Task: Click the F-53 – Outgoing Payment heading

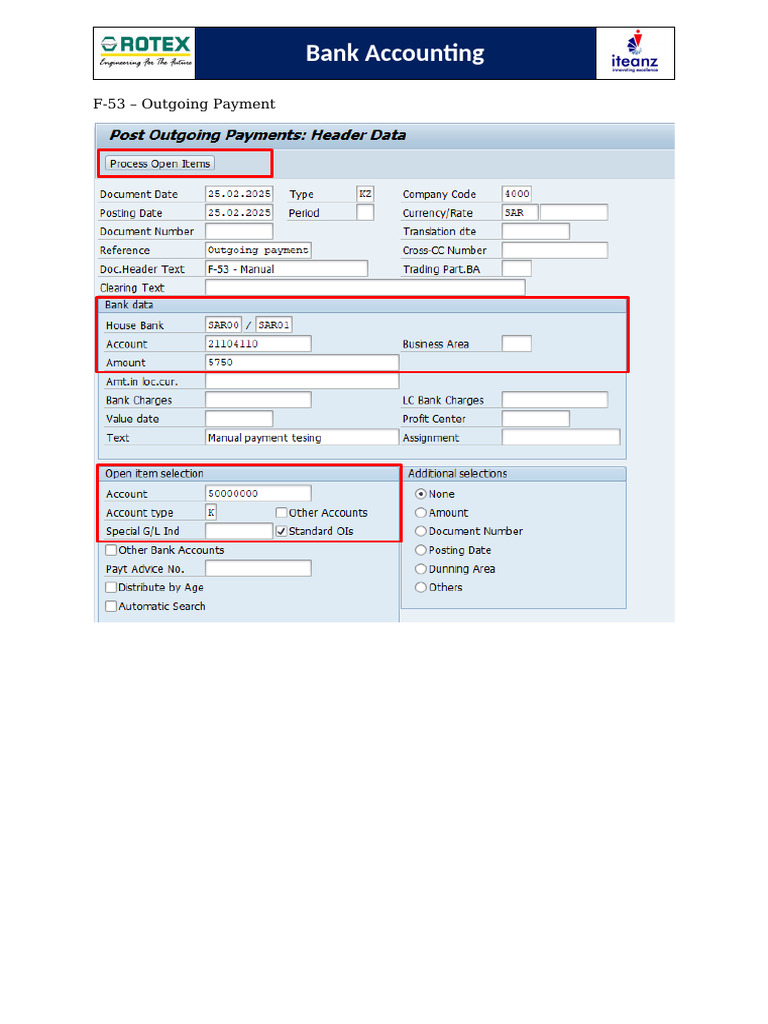Action: pos(184,104)
